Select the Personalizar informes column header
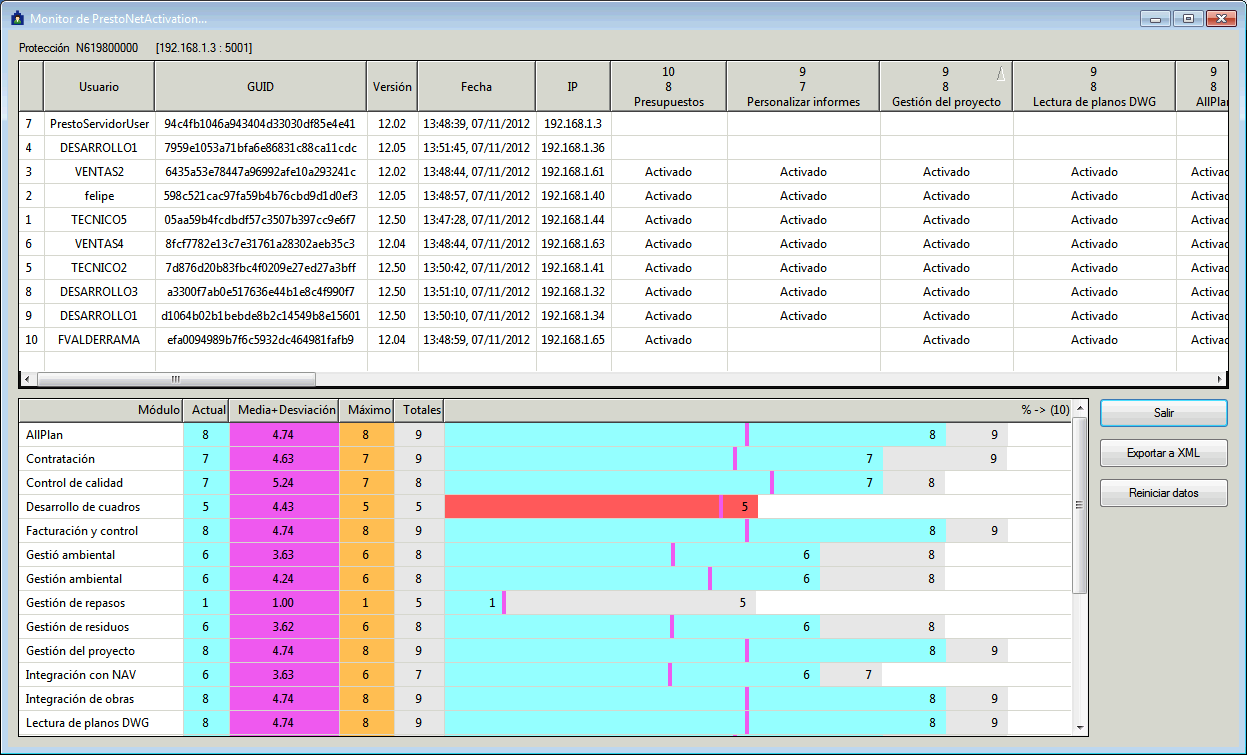1247x755 pixels. tap(803, 87)
